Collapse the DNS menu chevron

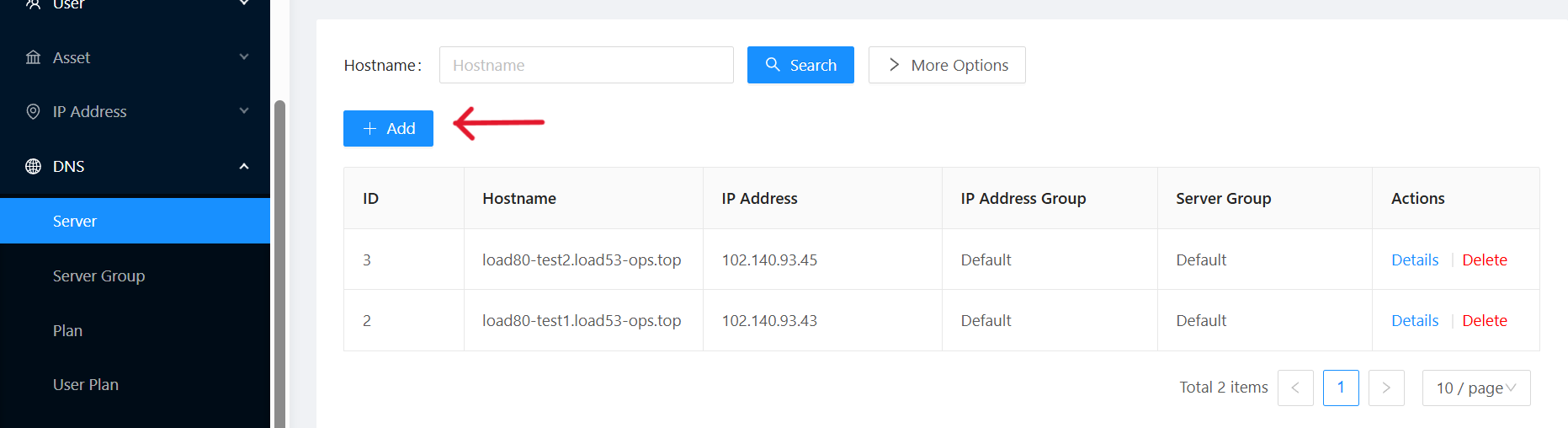click(x=244, y=166)
